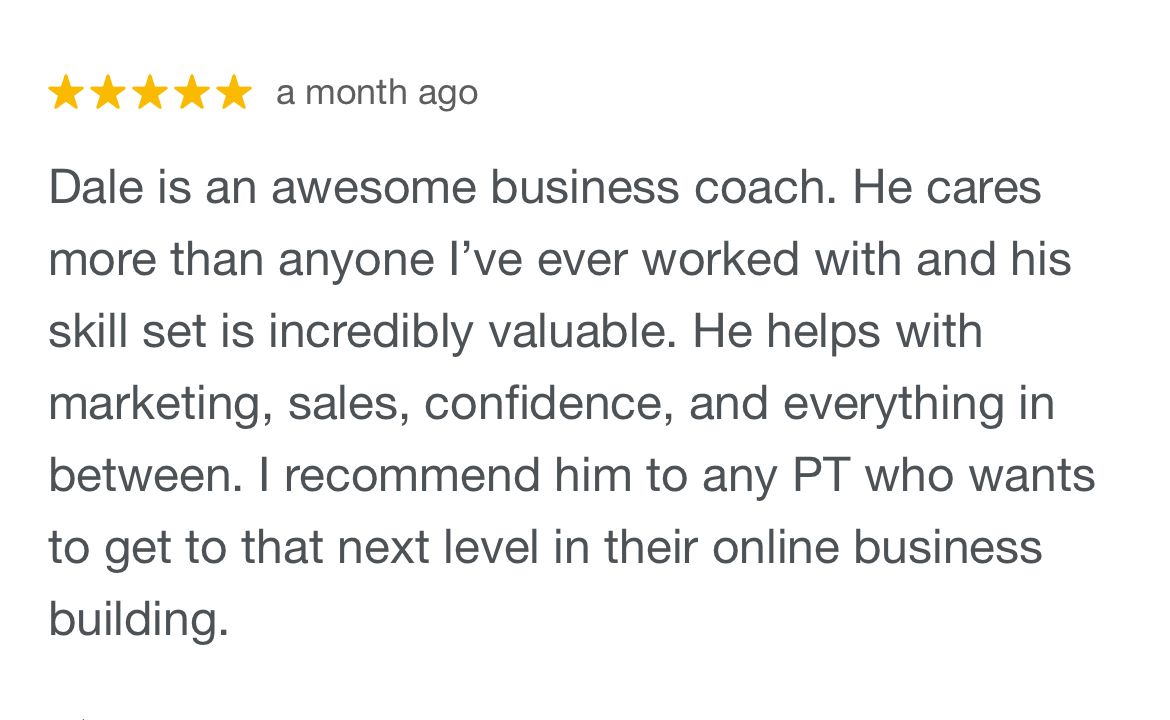The height and width of the screenshot is (720, 1170).
Task: Click the fifth (last) rating star
Action: click(234, 93)
